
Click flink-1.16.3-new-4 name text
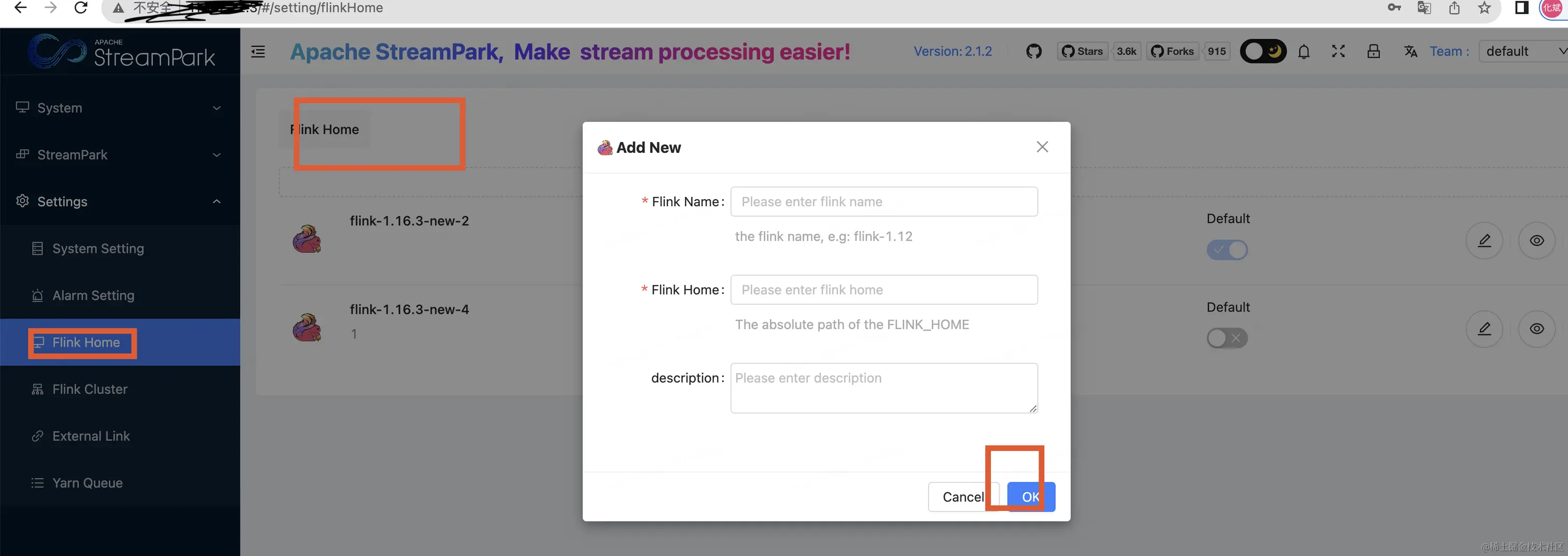(x=409, y=309)
